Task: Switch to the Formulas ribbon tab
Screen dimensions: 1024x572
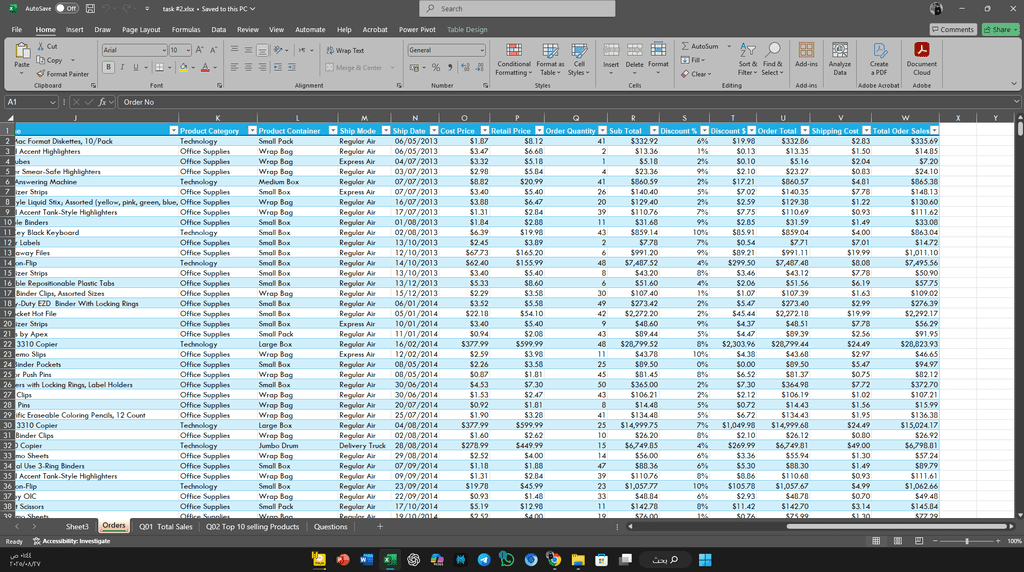Action: click(186, 29)
